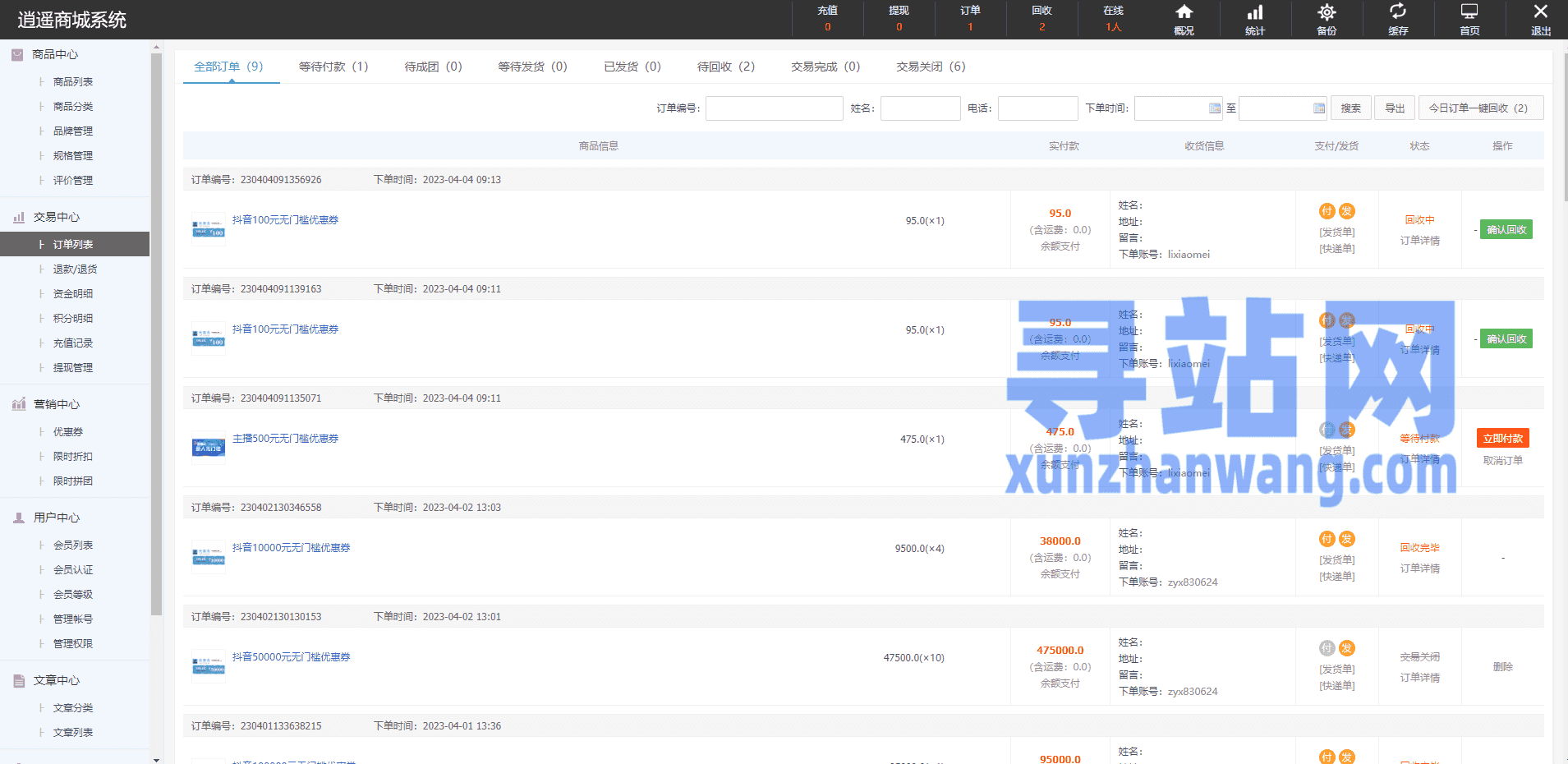Image resolution: width=1568 pixels, height=764 pixels.
Task: Open calendar picker for start order date
Action: 1215,108
